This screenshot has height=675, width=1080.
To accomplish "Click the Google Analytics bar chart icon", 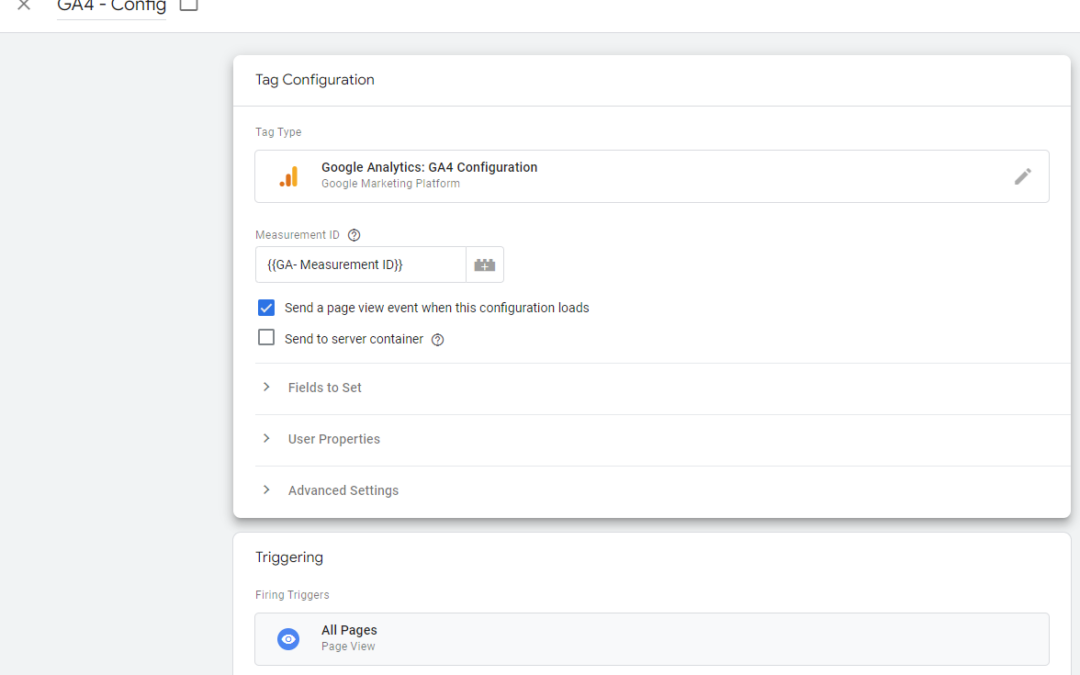I will click(x=289, y=176).
